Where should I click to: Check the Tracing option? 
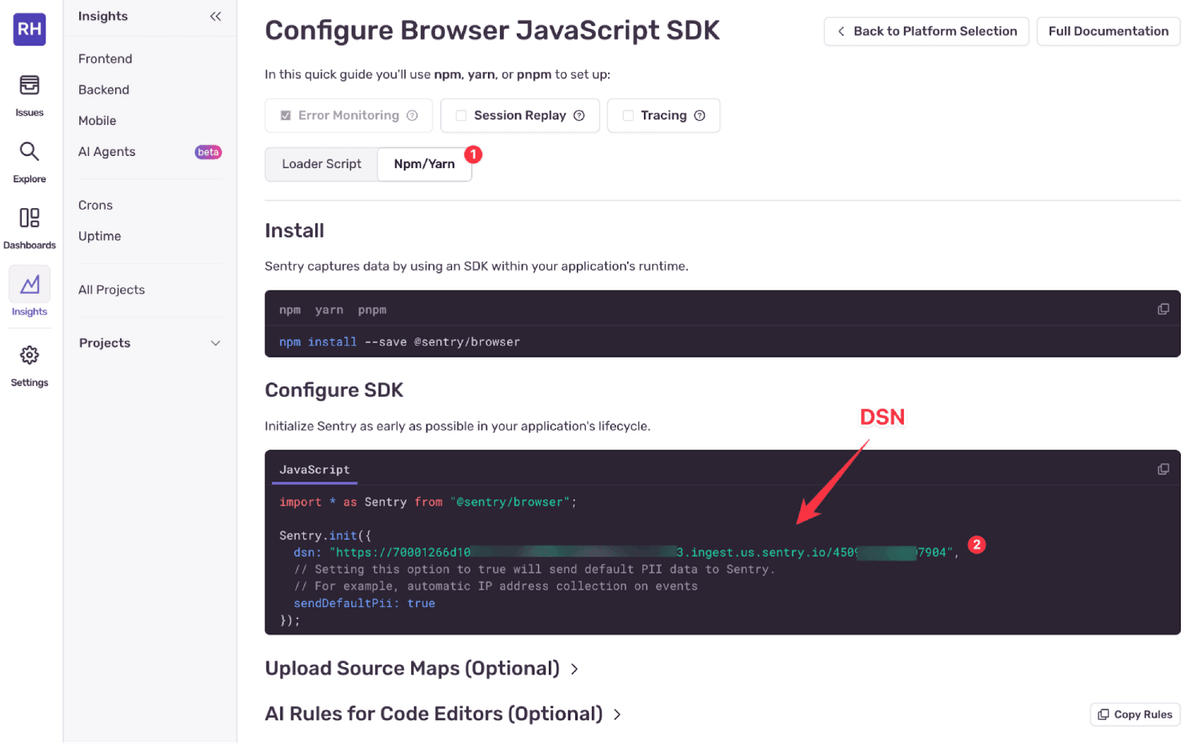tap(630, 115)
